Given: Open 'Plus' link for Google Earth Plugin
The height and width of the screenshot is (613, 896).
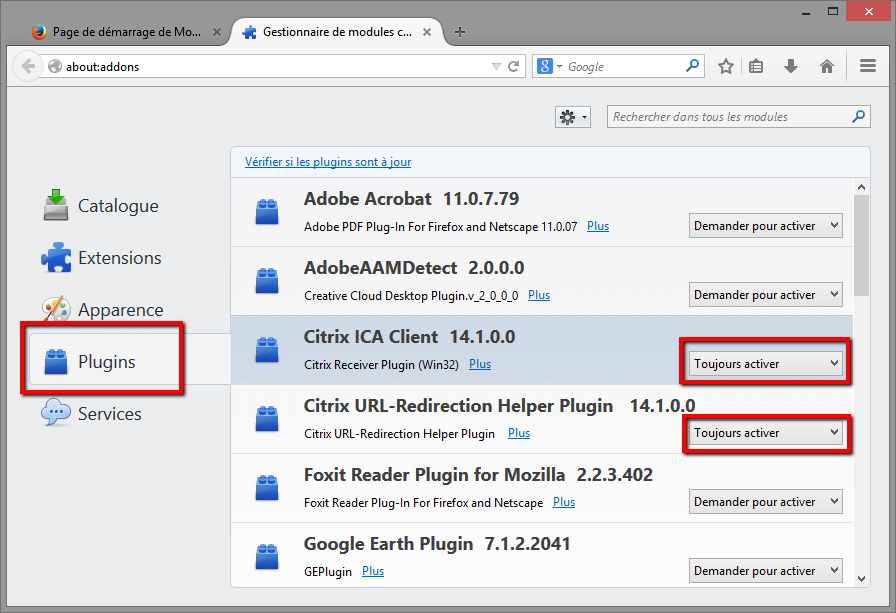Looking at the screenshot, I should [x=373, y=571].
